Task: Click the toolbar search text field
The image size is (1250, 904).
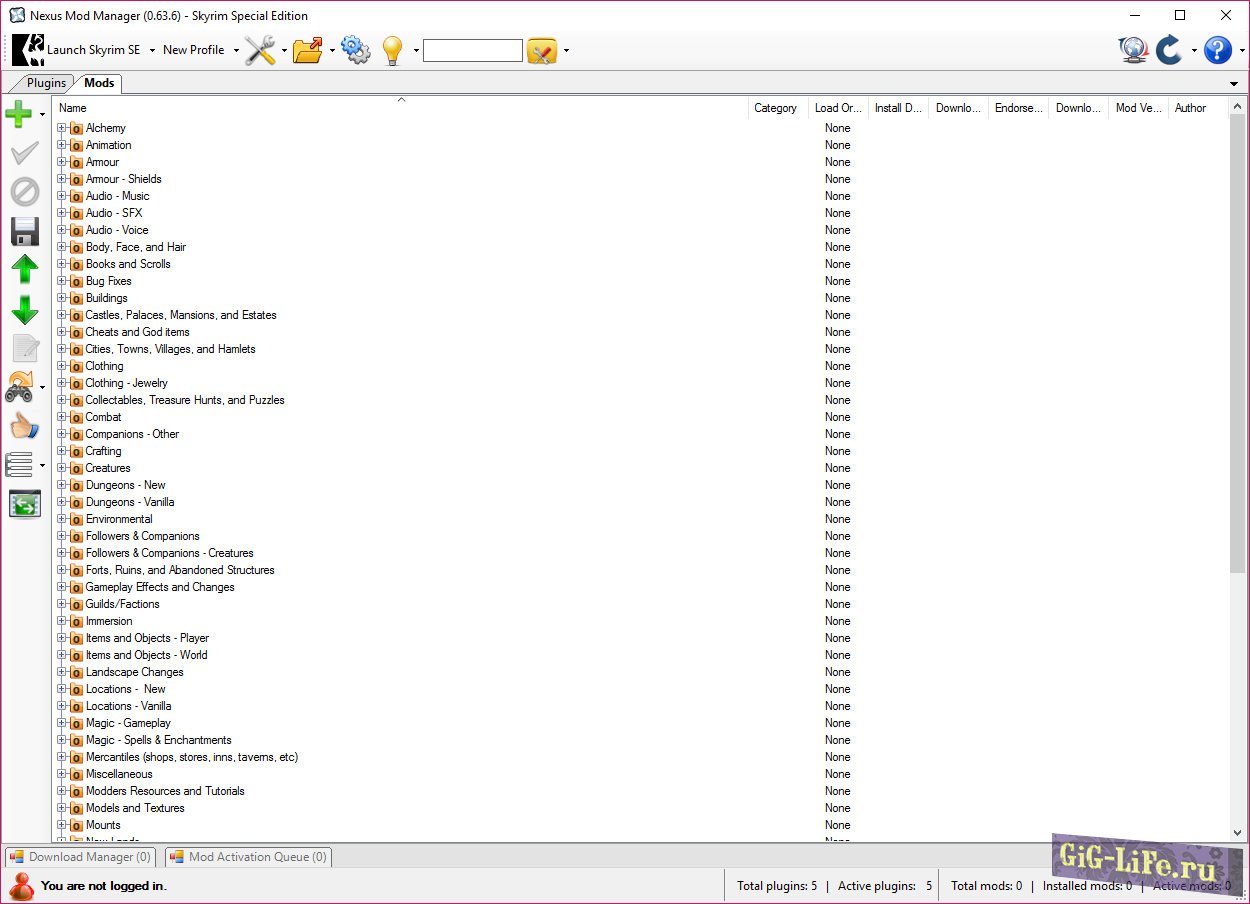Action: point(472,50)
